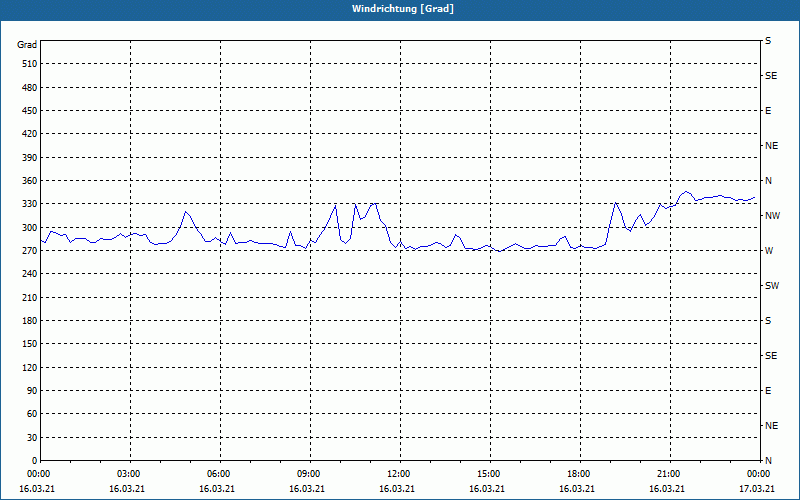This screenshot has width=800, height=500.
Task: Click the 00:00 label above 17.03.21
Action: (x=757, y=474)
